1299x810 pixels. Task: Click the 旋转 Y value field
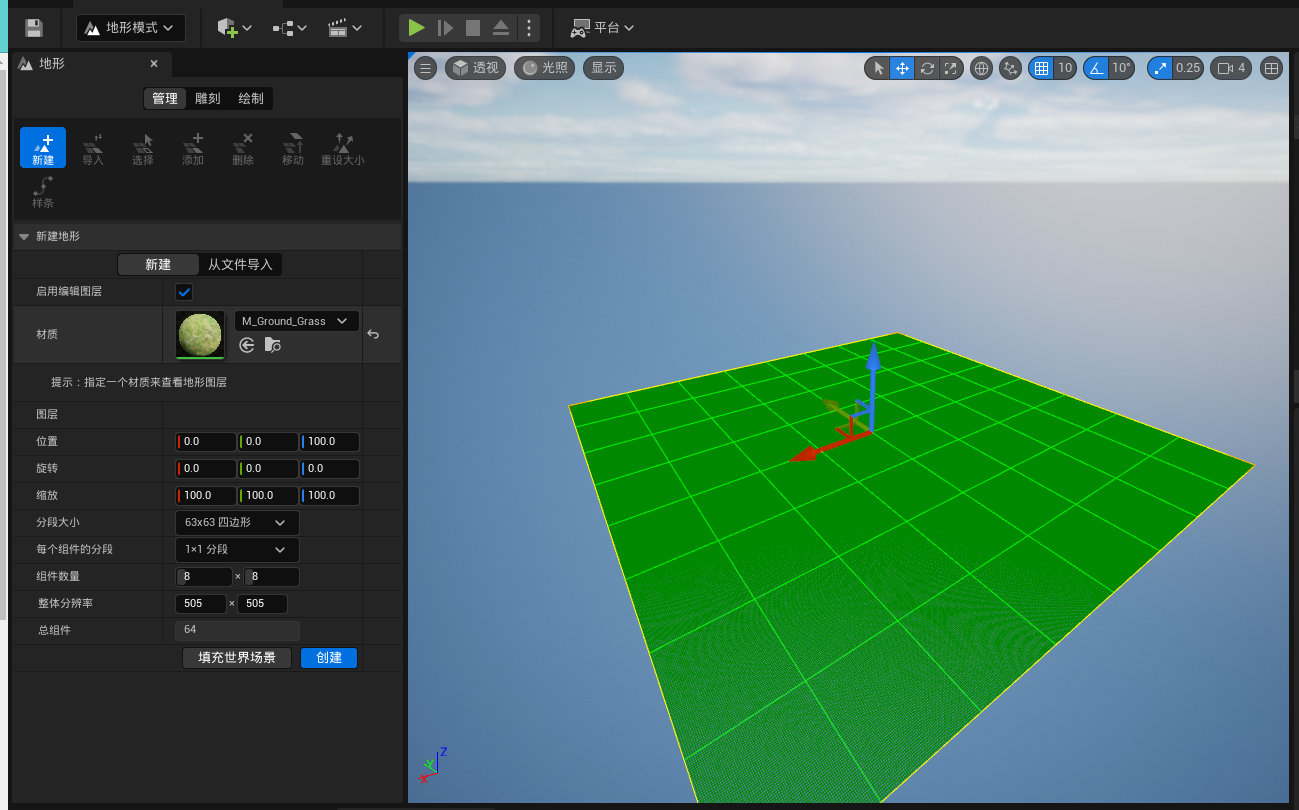(268, 468)
